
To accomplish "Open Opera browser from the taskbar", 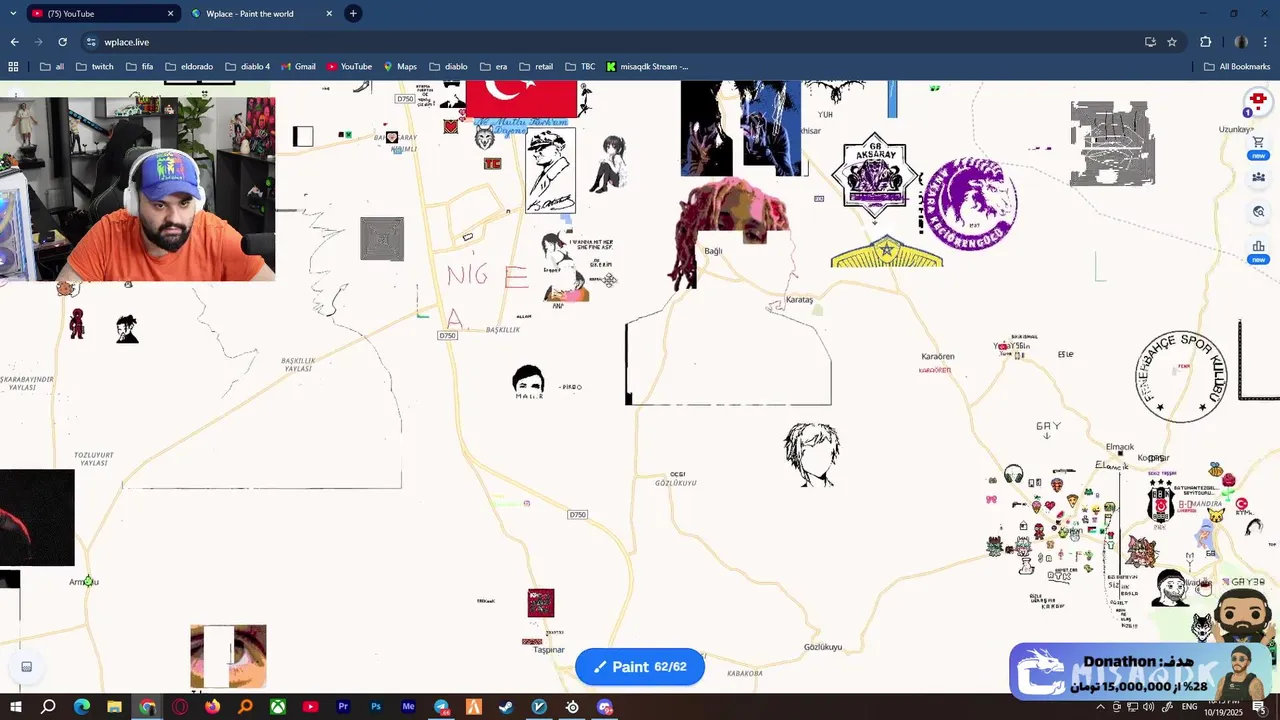I will (x=180, y=707).
